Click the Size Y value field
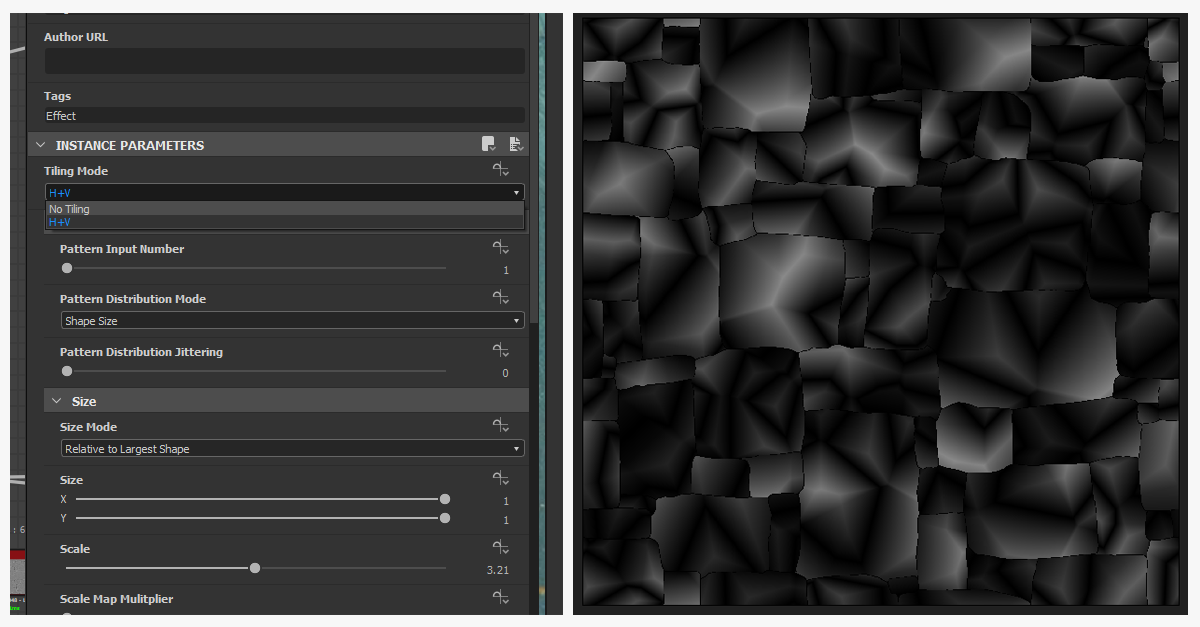The height and width of the screenshot is (627, 1200). (506, 521)
